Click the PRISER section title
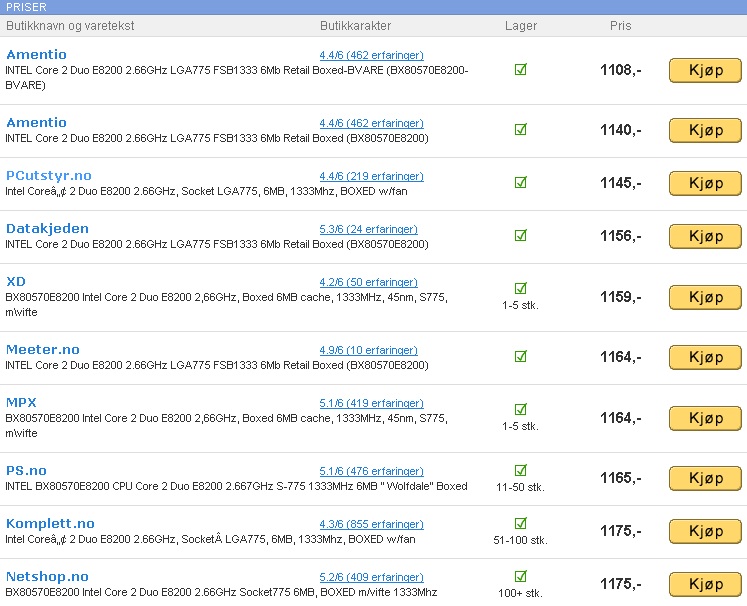 pyautogui.click(x=26, y=7)
